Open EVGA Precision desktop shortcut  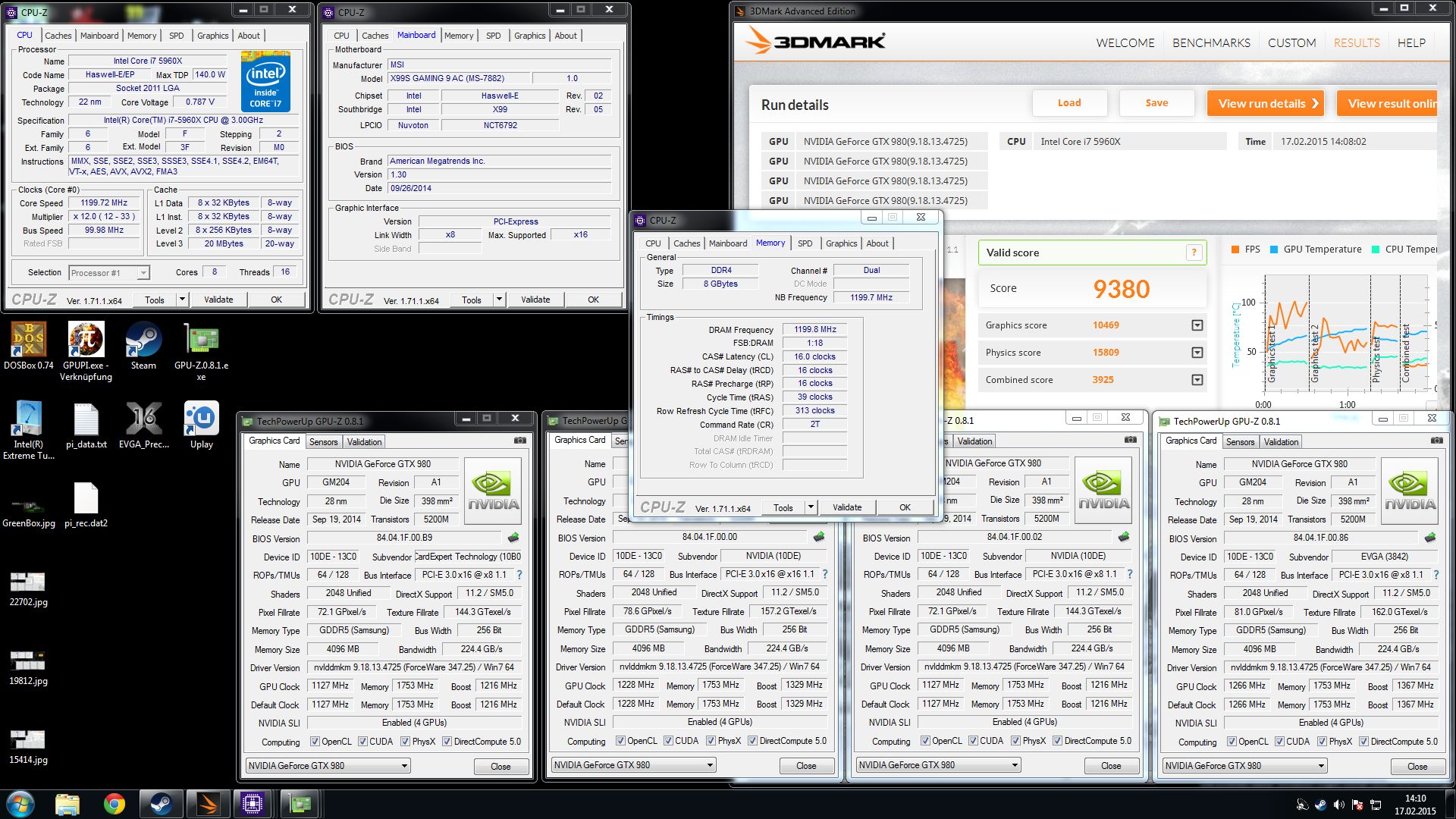tap(143, 425)
